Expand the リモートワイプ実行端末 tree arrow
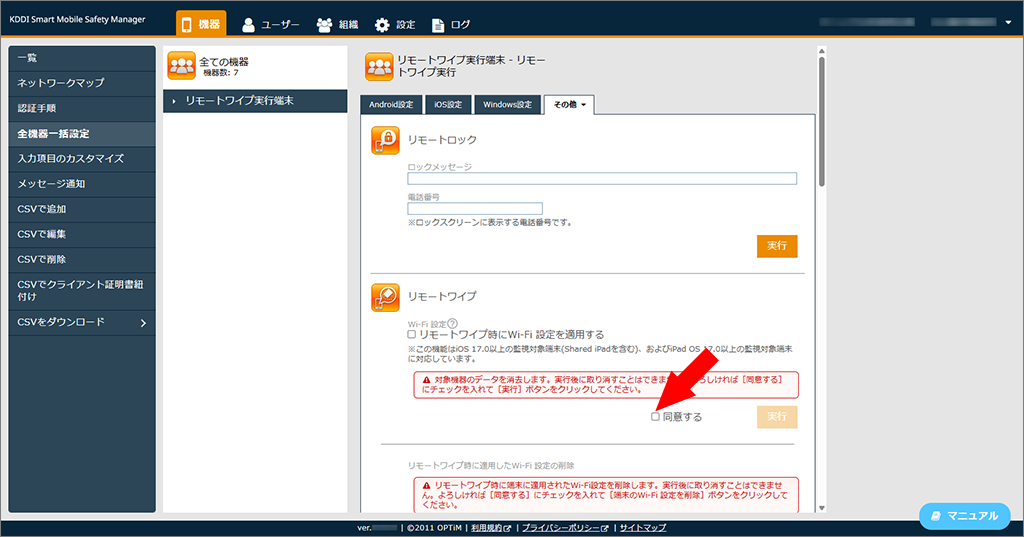 tap(174, 101)
